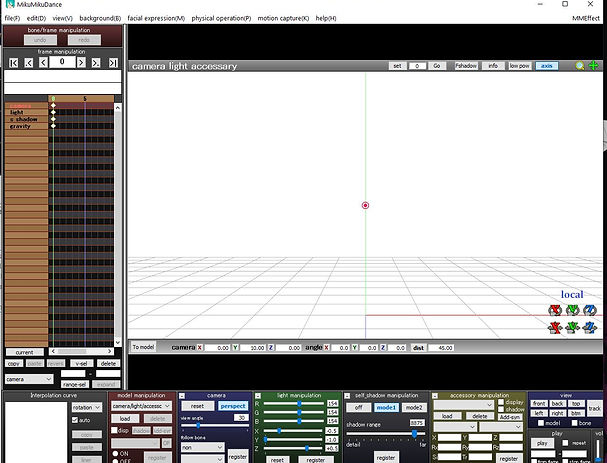The width and height of the screenshot is (607, 463).
Task: Click the camera row keyframe diamond
Action: point(53,105)
